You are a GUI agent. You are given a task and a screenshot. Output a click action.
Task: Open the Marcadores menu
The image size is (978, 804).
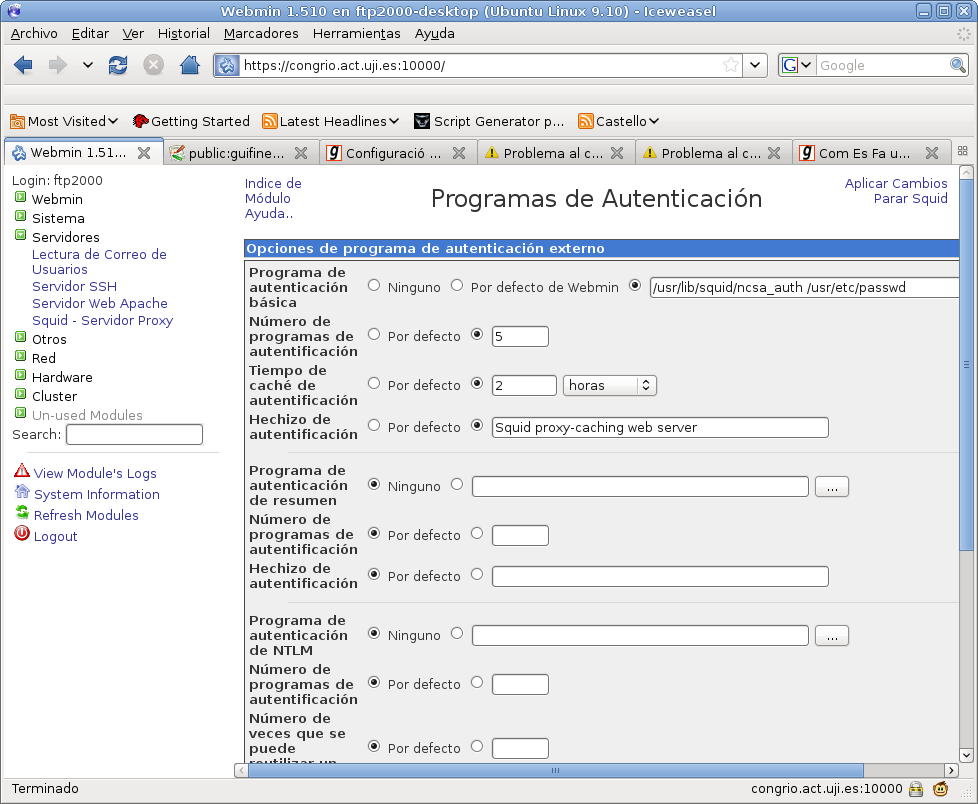pyautogui.click(x=261, y=33)
